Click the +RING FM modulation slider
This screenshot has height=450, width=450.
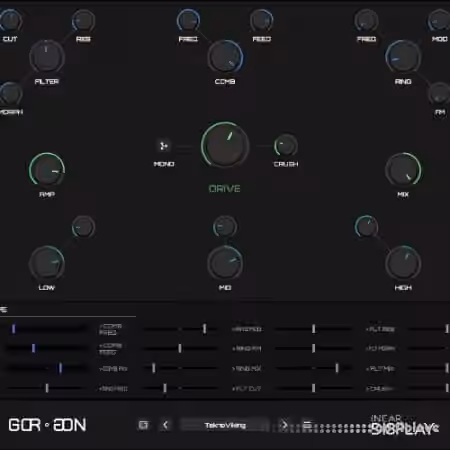pyautogui.click(x=313, y=349)
